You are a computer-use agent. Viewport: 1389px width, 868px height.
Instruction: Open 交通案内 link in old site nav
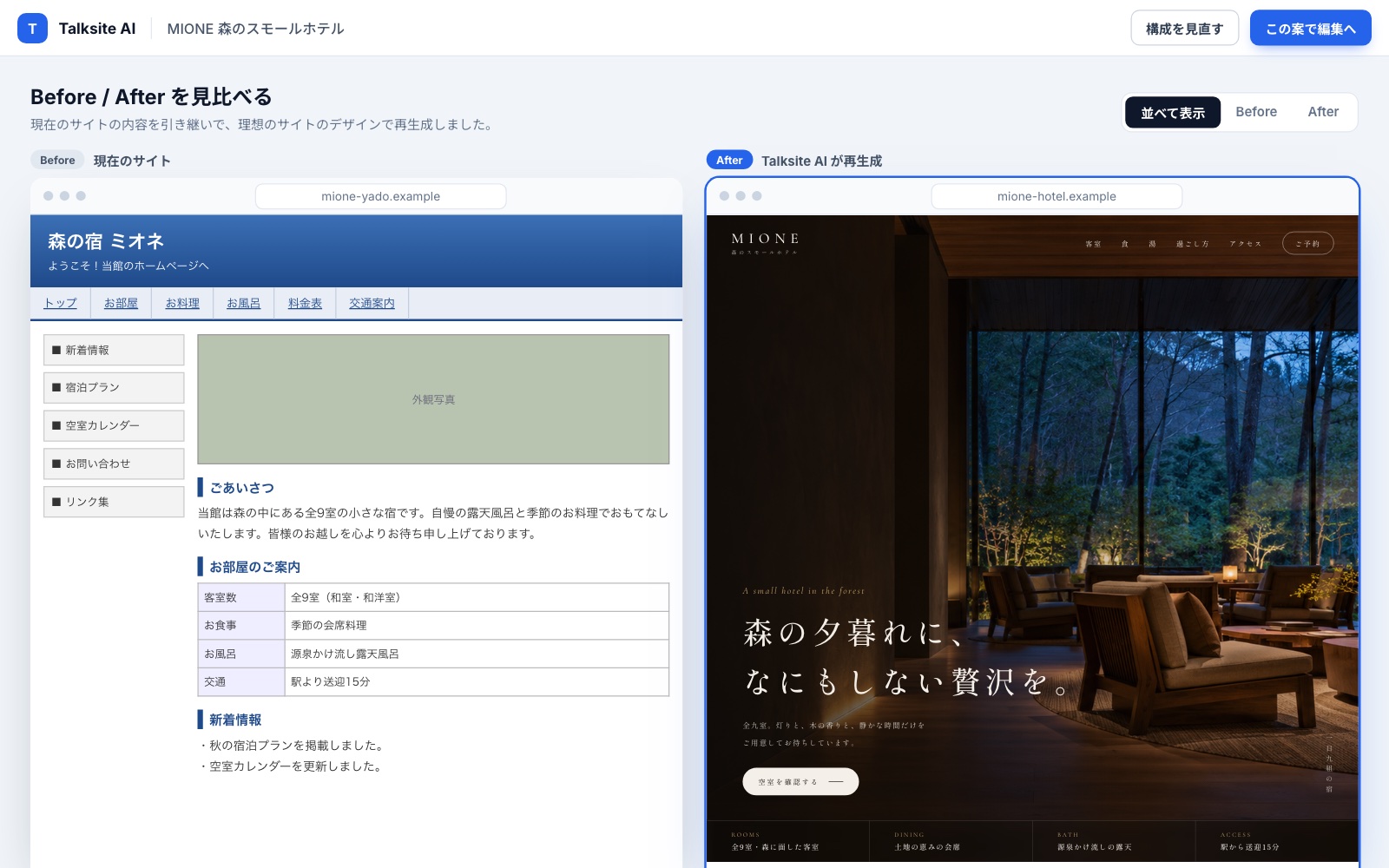(x=372, y=303)
